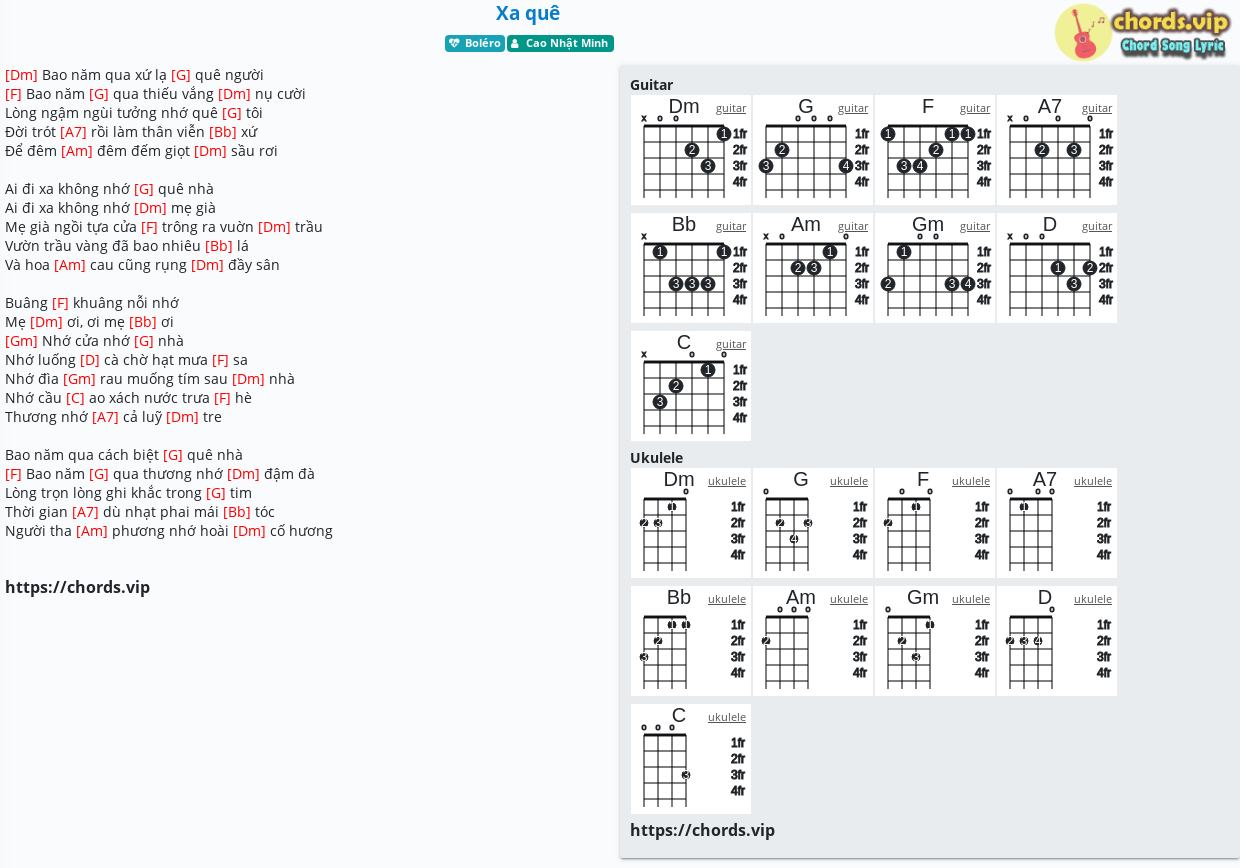The width and height of the screenshot is (1240, 868).
Task: Click the guitar F chord diagram
Action: click(935, 150)
